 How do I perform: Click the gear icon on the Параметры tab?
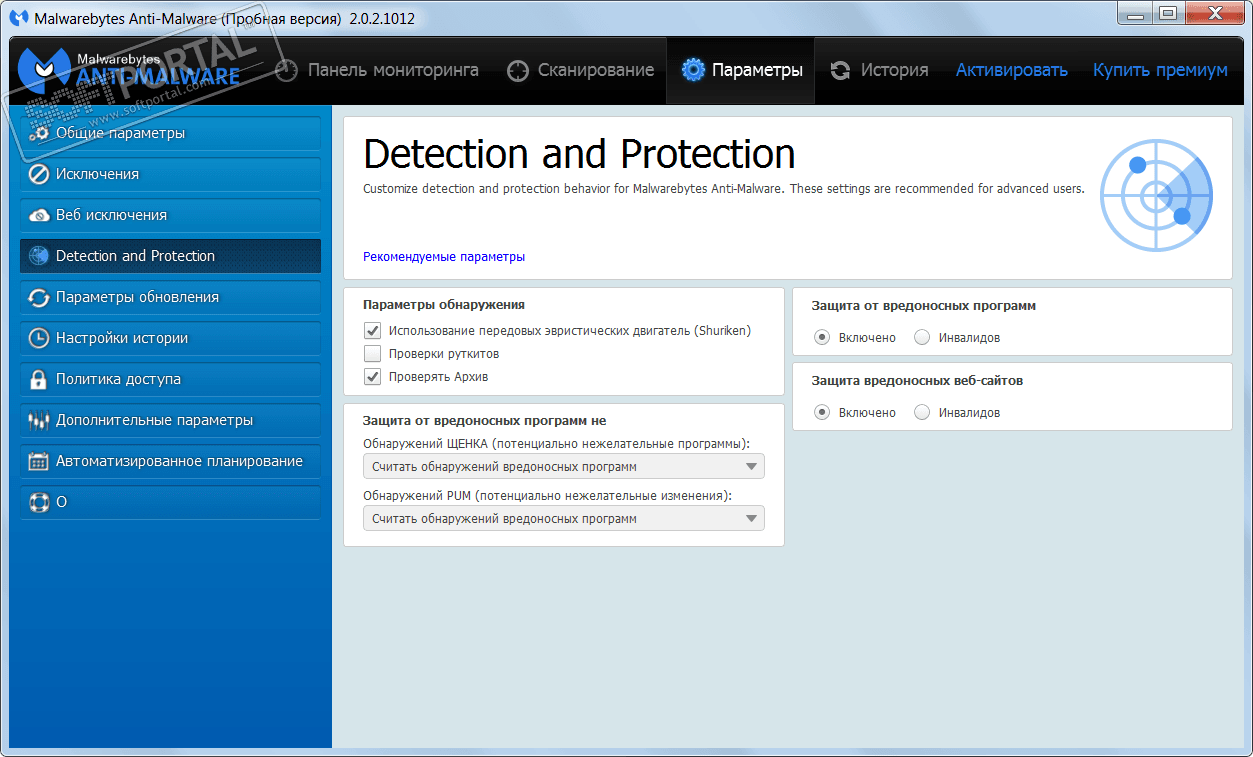pos(693,70)
